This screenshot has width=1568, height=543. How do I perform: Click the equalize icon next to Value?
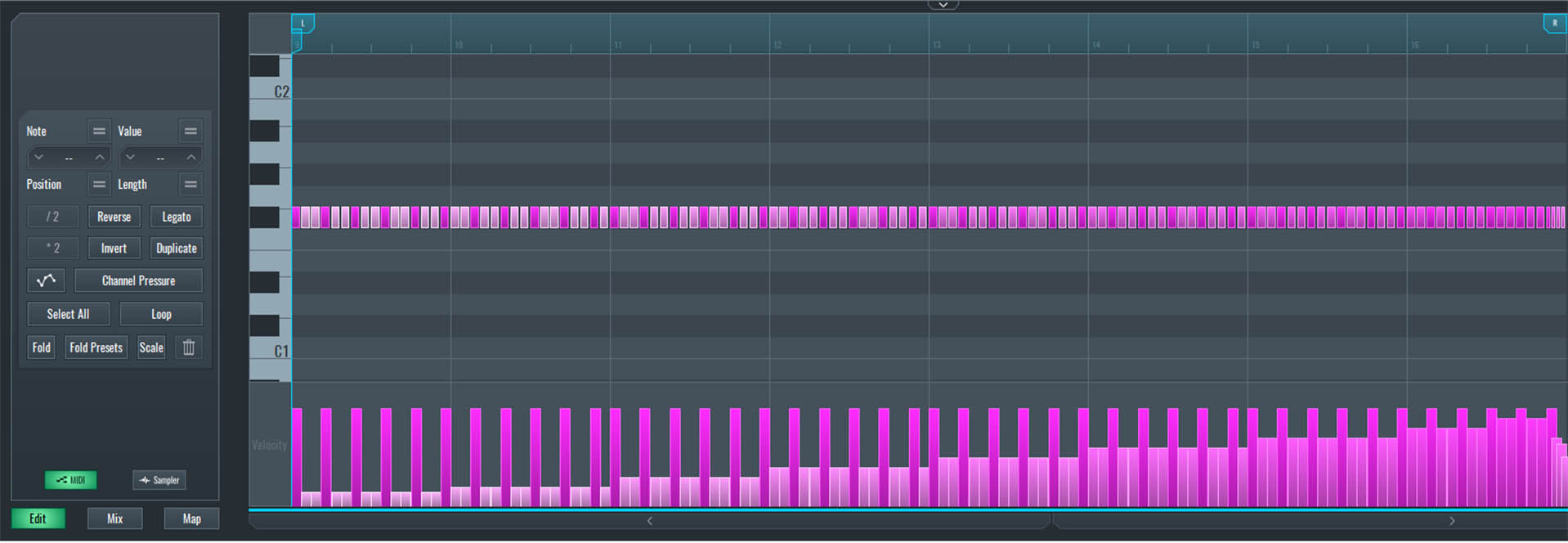pyautogui.click(x=190, y=131)
